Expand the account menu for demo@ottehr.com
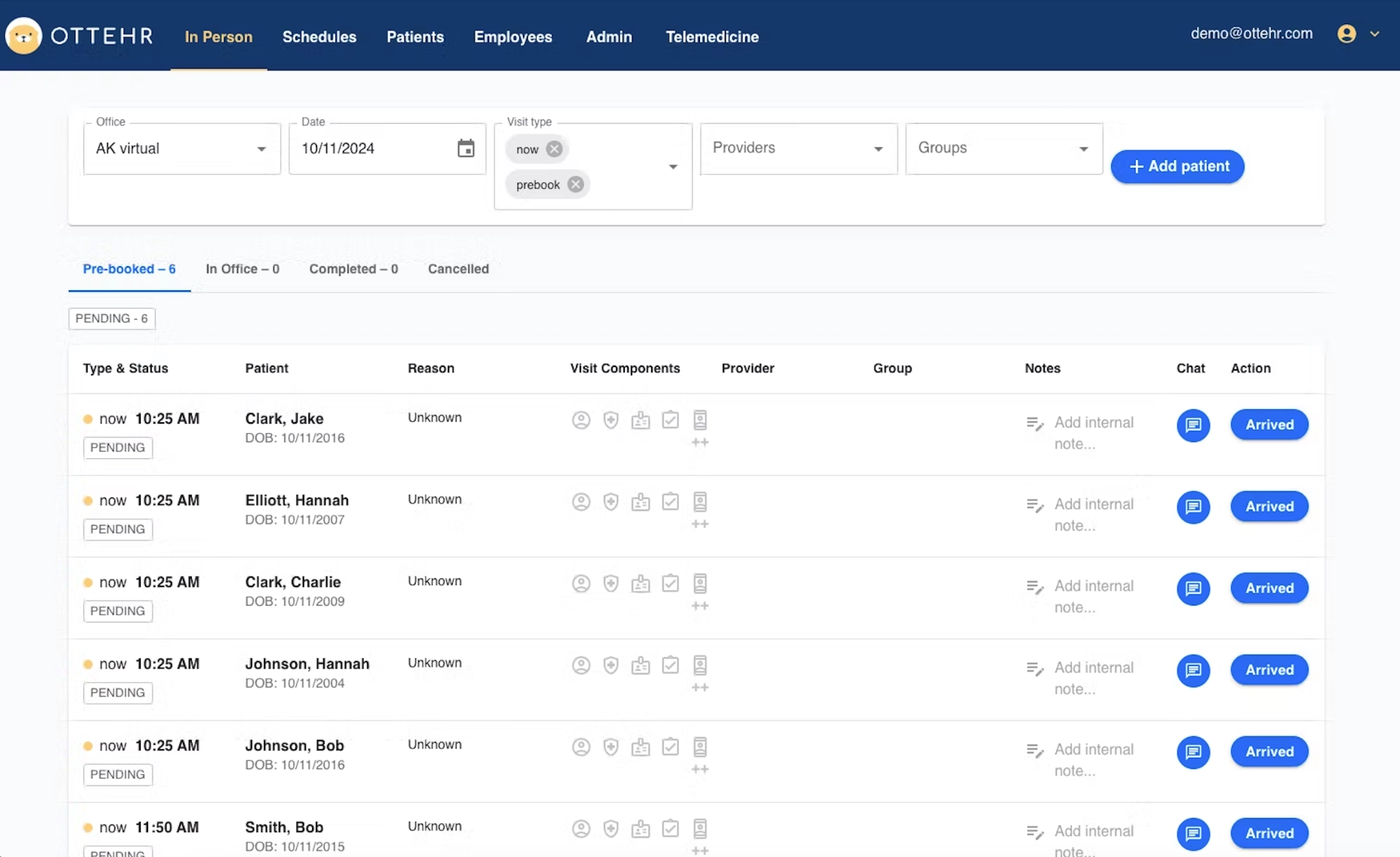This screenshot has height=857, width=1400. click(x=1358, y=34)
